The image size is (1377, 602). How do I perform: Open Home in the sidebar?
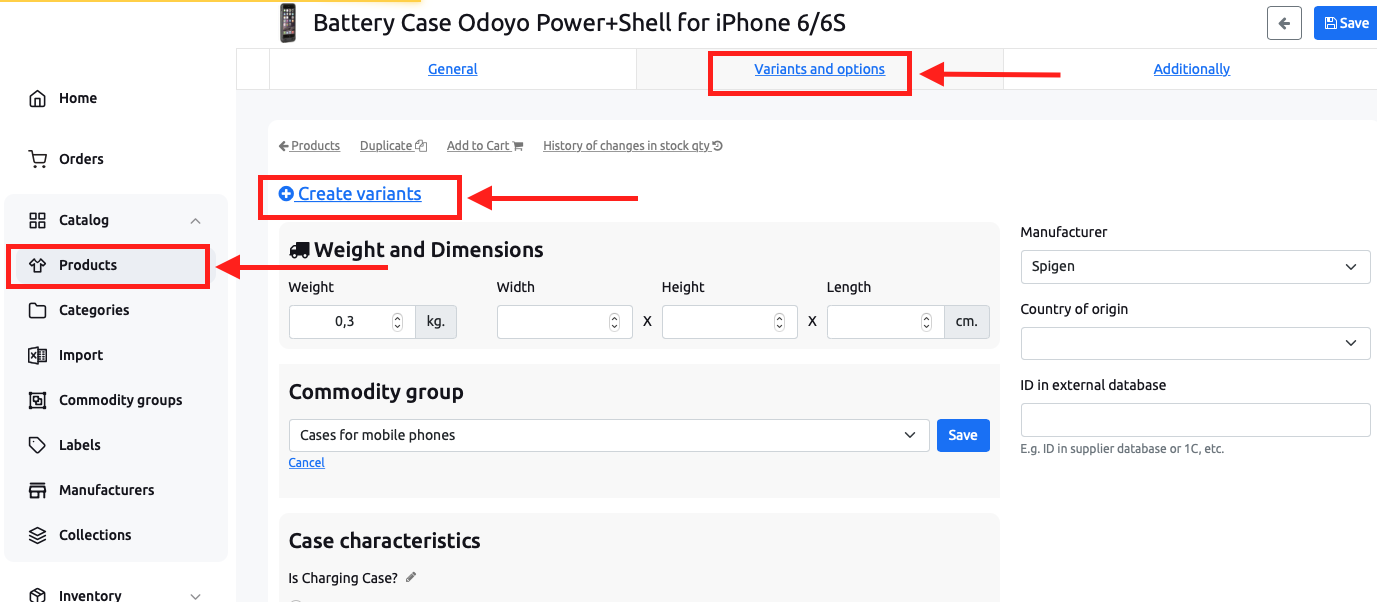[78, 98]
